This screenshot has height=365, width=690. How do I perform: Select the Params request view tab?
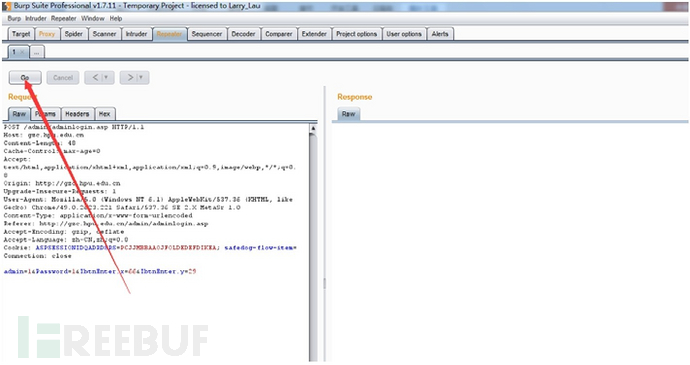click(46, 114)
